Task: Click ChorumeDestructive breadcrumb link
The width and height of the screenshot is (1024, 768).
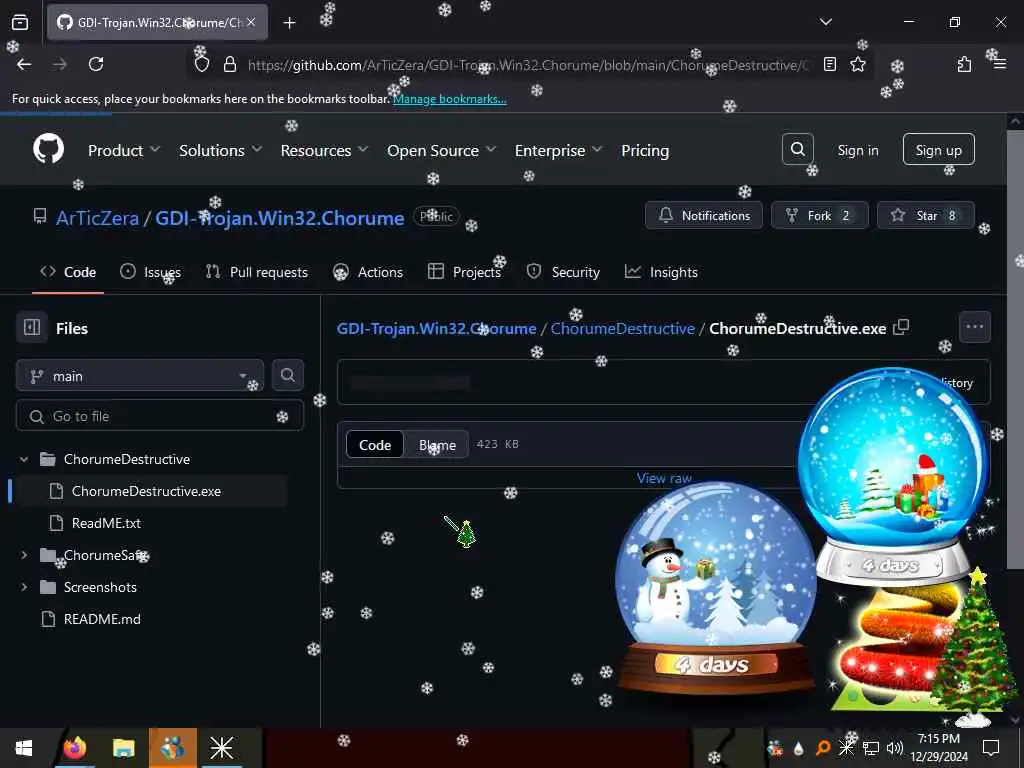Action: pyautogui.click(x=622, y=328)
